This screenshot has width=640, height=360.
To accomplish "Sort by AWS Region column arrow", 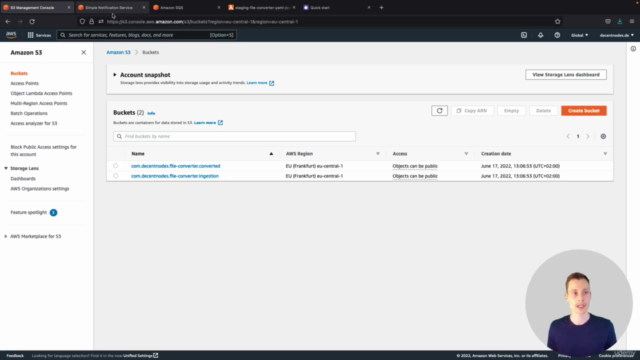I will pyautogui.click(x=378, y=154).
